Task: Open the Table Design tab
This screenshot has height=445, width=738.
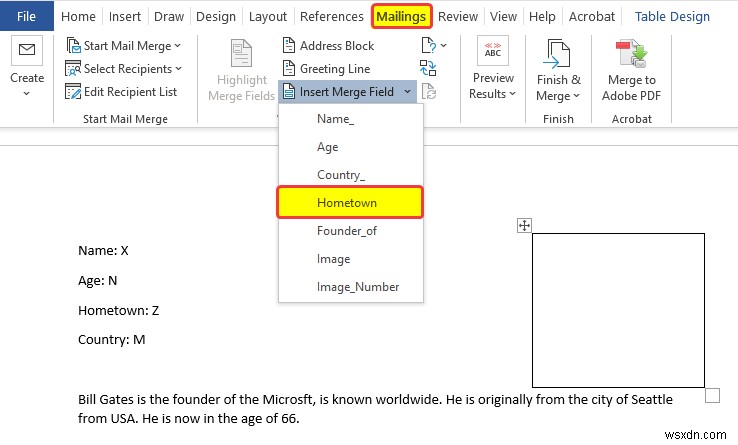Action: click(x=672, y=16)
